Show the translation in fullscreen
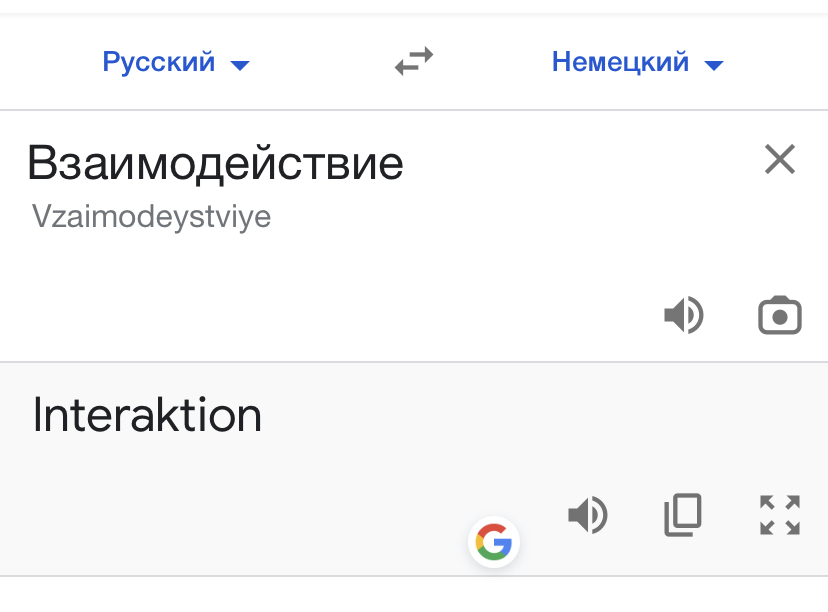 [x=780, y=515]
